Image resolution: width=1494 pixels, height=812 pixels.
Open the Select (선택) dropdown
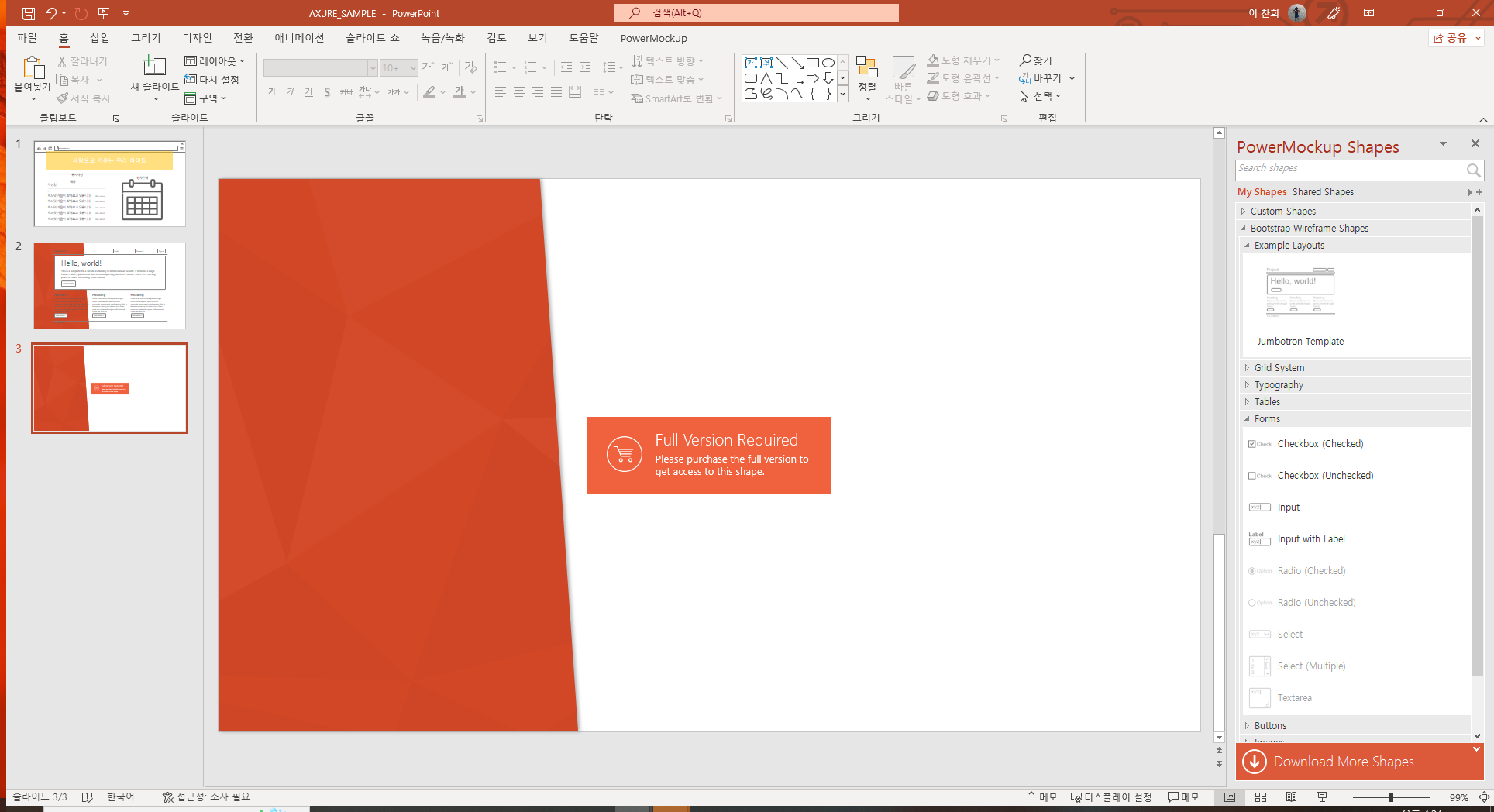tap(1041, 96)
